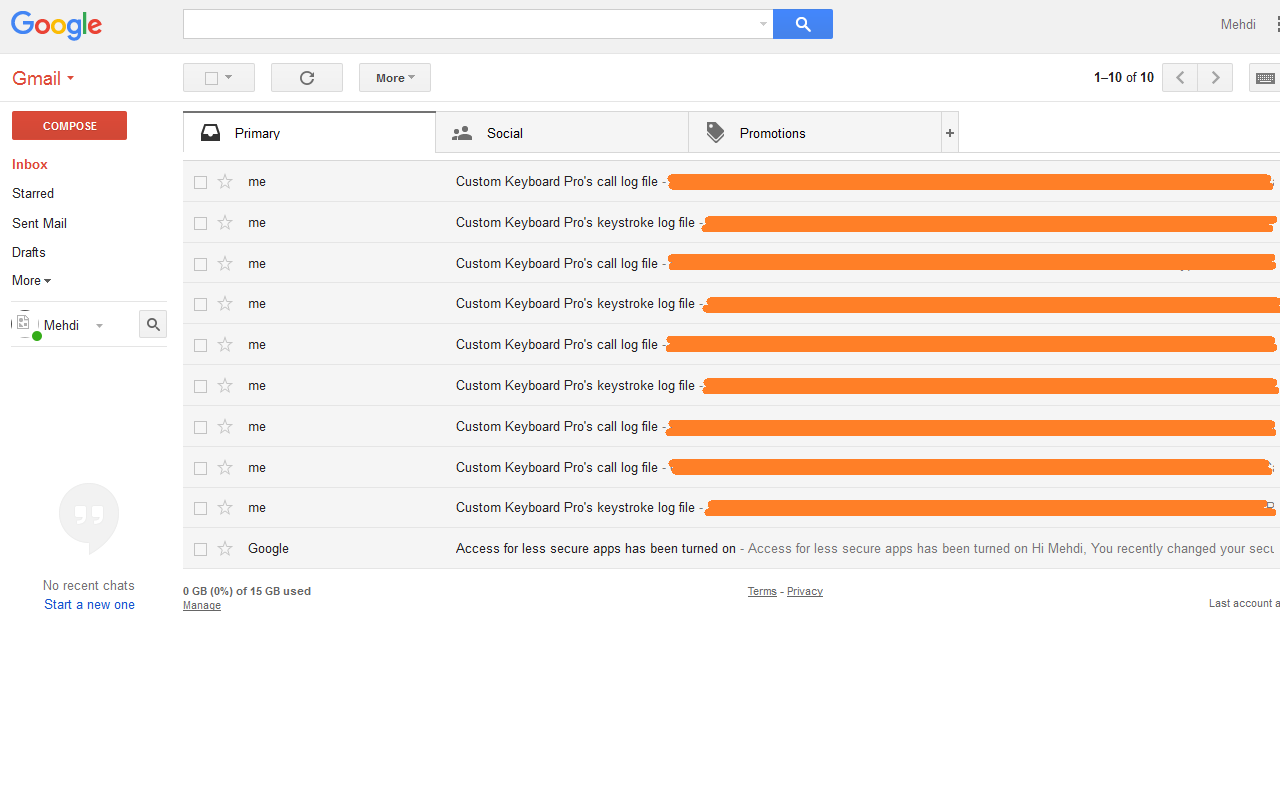Open the Starred folder
Screen dimensions: 1280x800
(x=33, y=193)
